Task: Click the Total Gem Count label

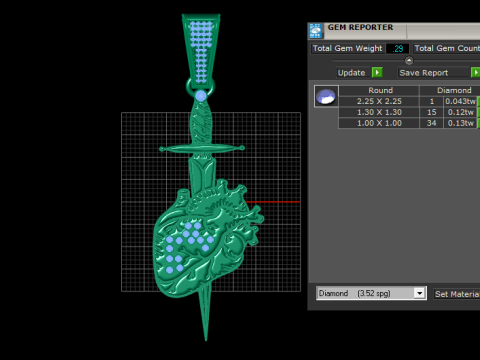Action: [x=447, y=48]
